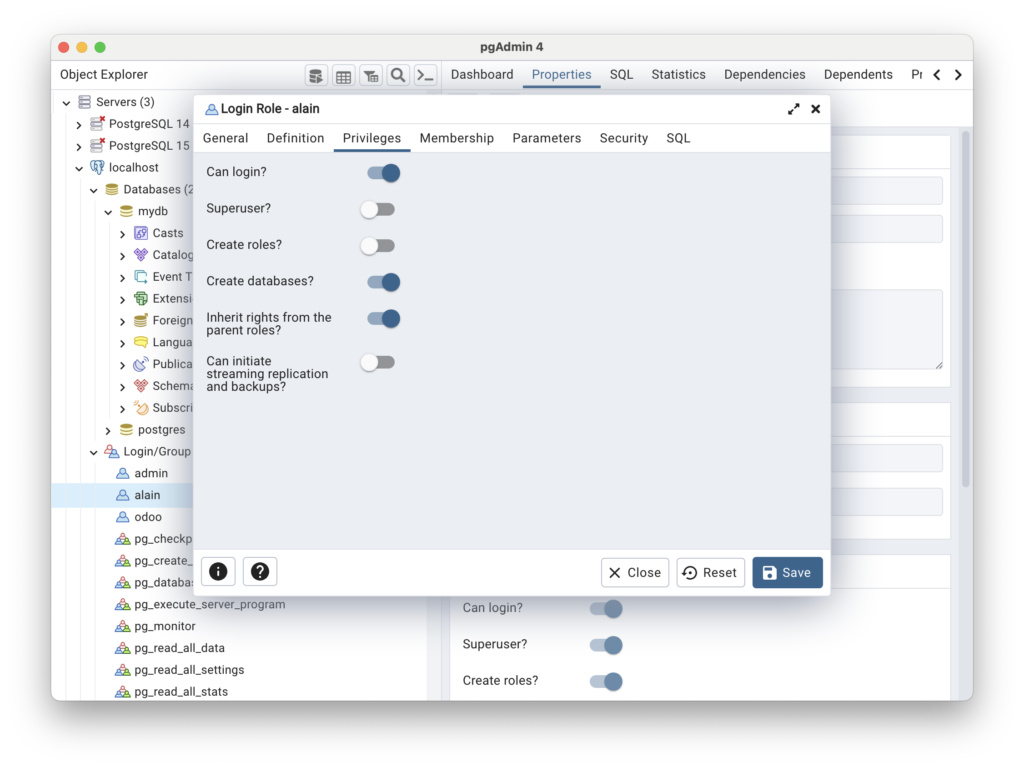Enable the 'Create roles?' switch in dialog
Image resolution: width=1024 pixels, height=768 pixels.
pyautogui.click(x=377, y=246)
